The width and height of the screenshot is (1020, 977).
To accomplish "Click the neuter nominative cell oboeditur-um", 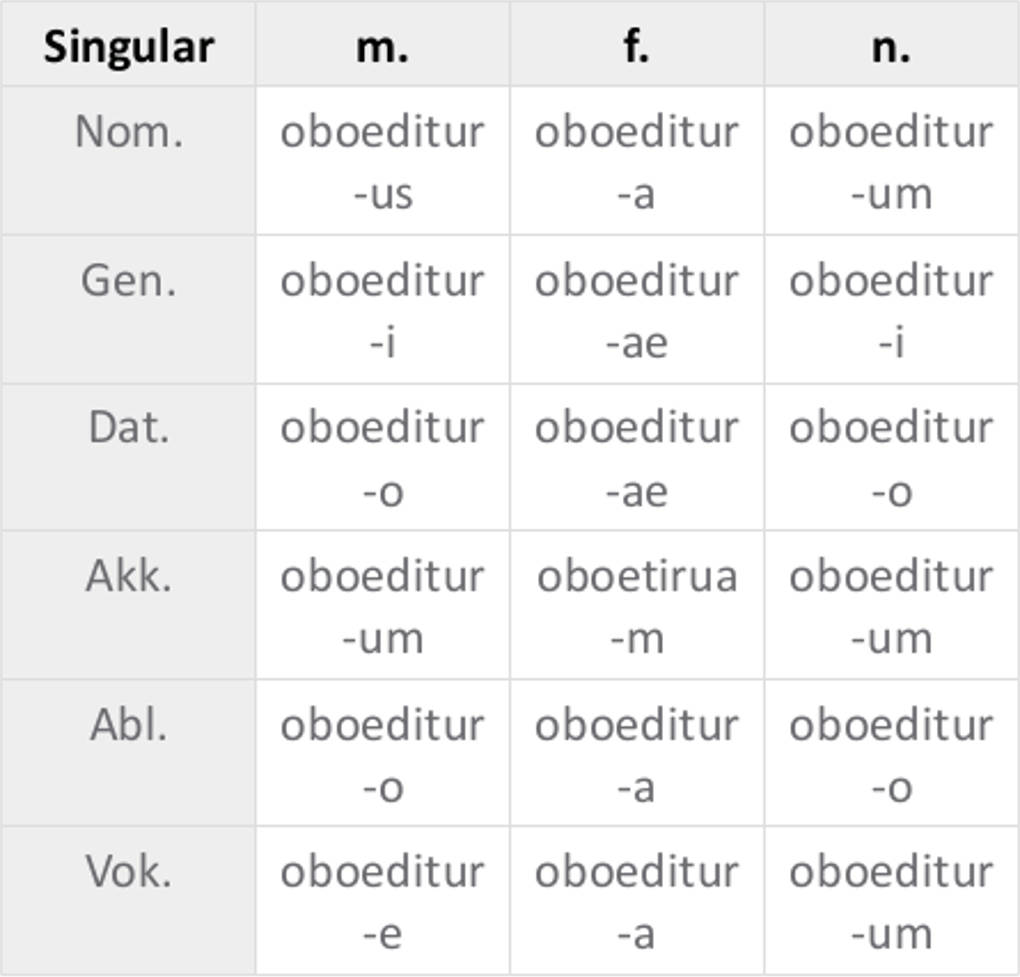I will (x=891, y=161).
